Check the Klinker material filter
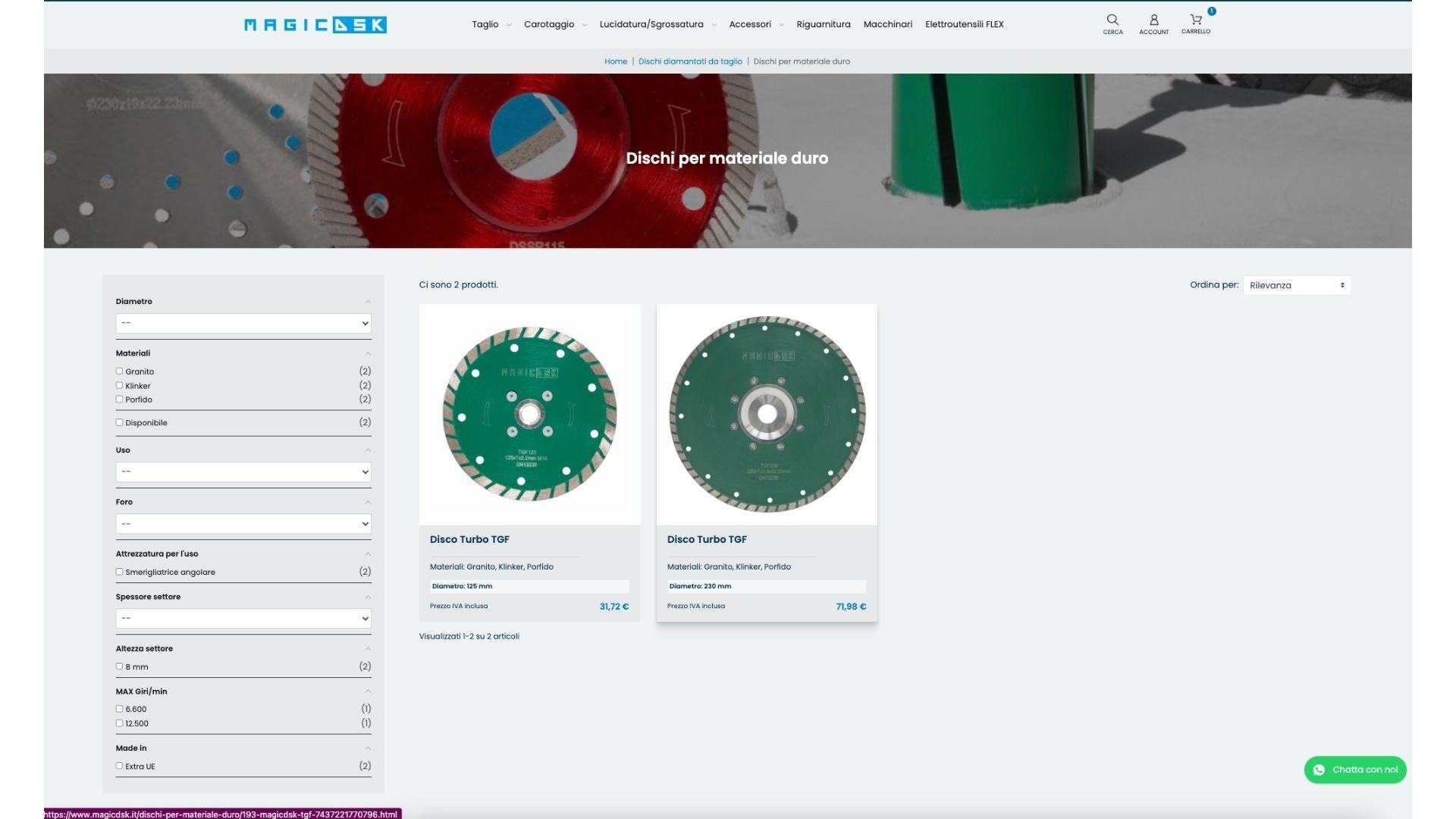 coord(119,385)
